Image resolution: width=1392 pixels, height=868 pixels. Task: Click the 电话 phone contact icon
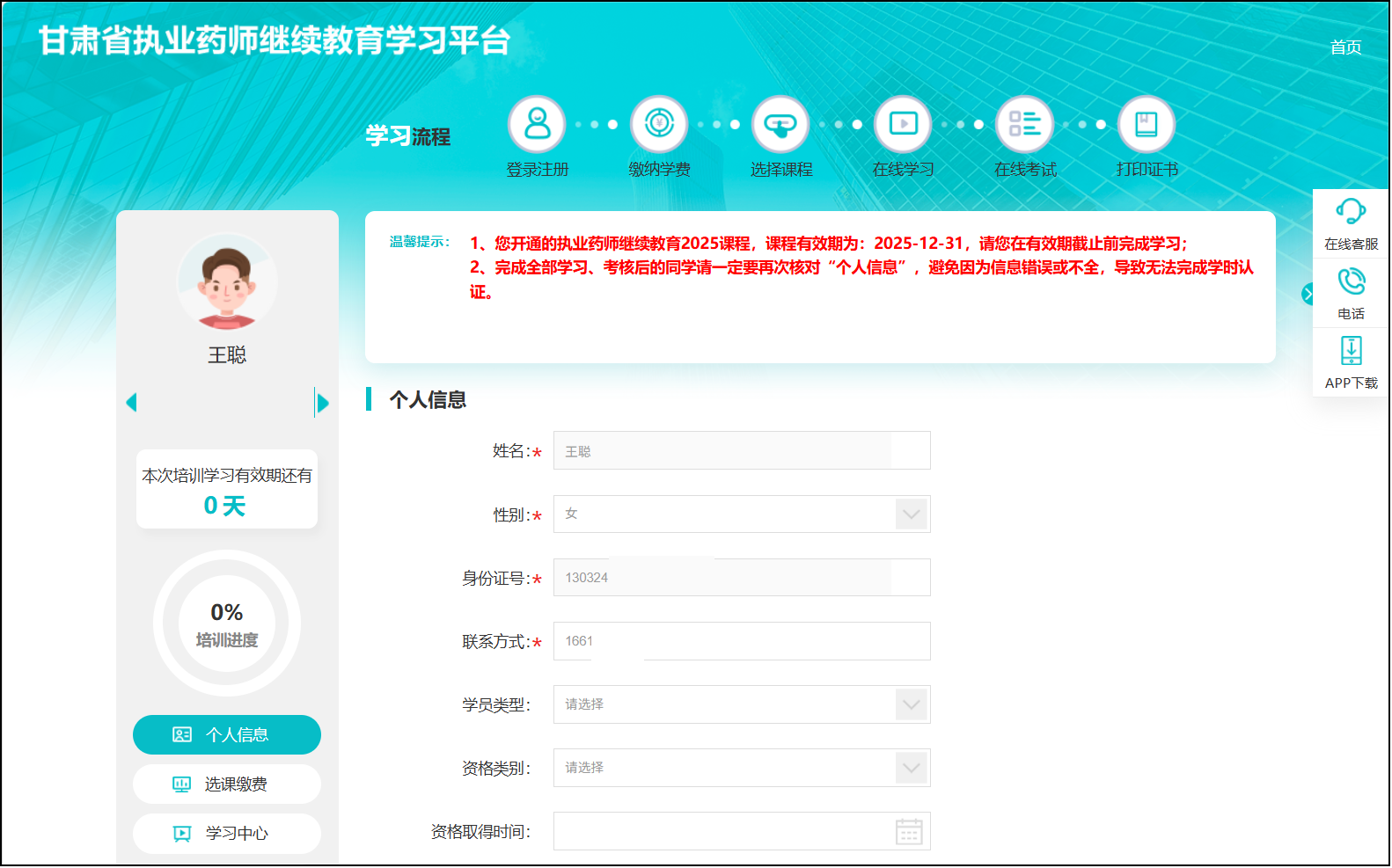1351,282
